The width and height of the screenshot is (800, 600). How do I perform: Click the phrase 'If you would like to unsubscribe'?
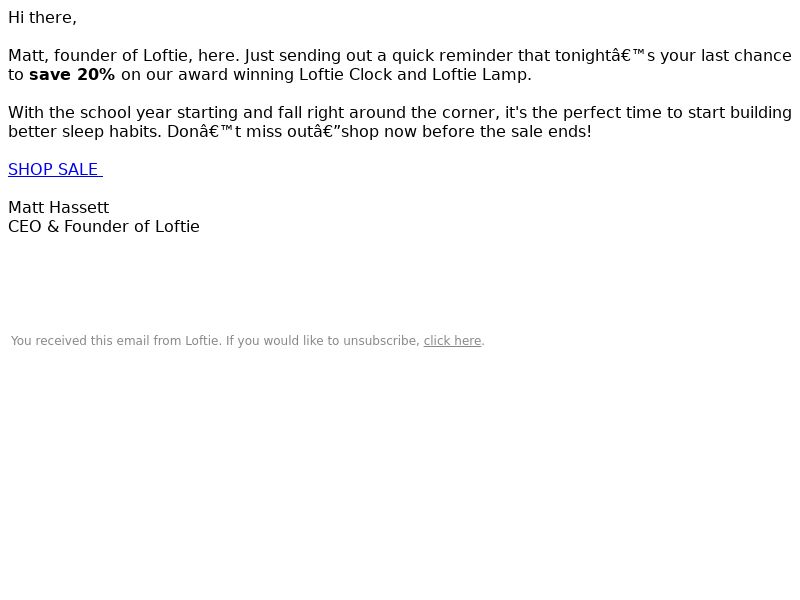pyautogui.click(x=322, y=341)
